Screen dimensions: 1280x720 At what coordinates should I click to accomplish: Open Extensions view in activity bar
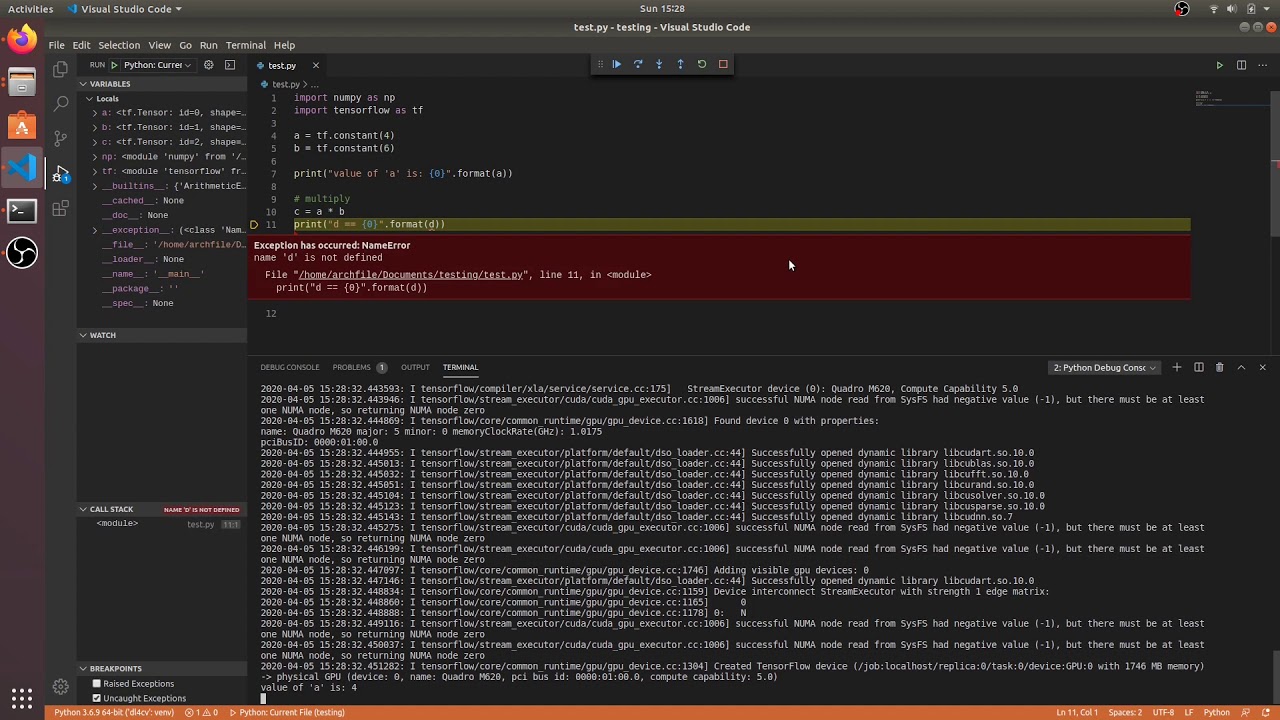click(x=60, y=209)
